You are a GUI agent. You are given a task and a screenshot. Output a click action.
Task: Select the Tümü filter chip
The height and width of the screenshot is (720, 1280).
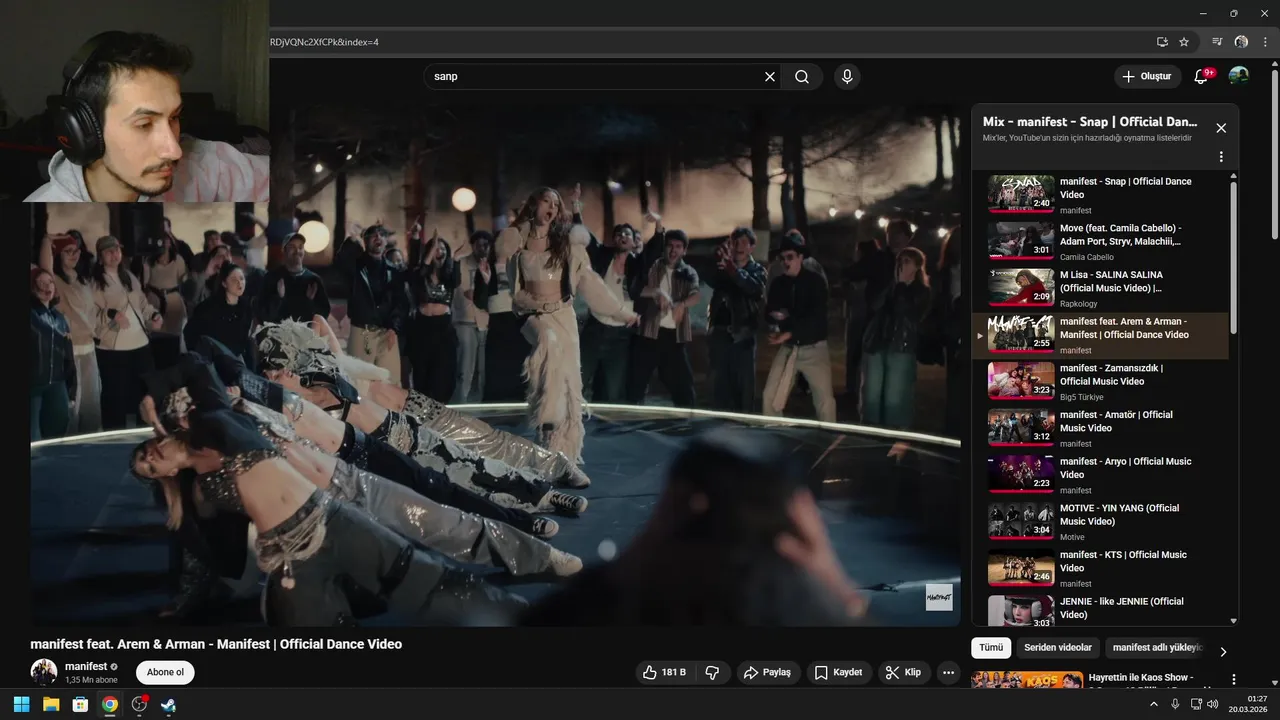tap(991, 648)
